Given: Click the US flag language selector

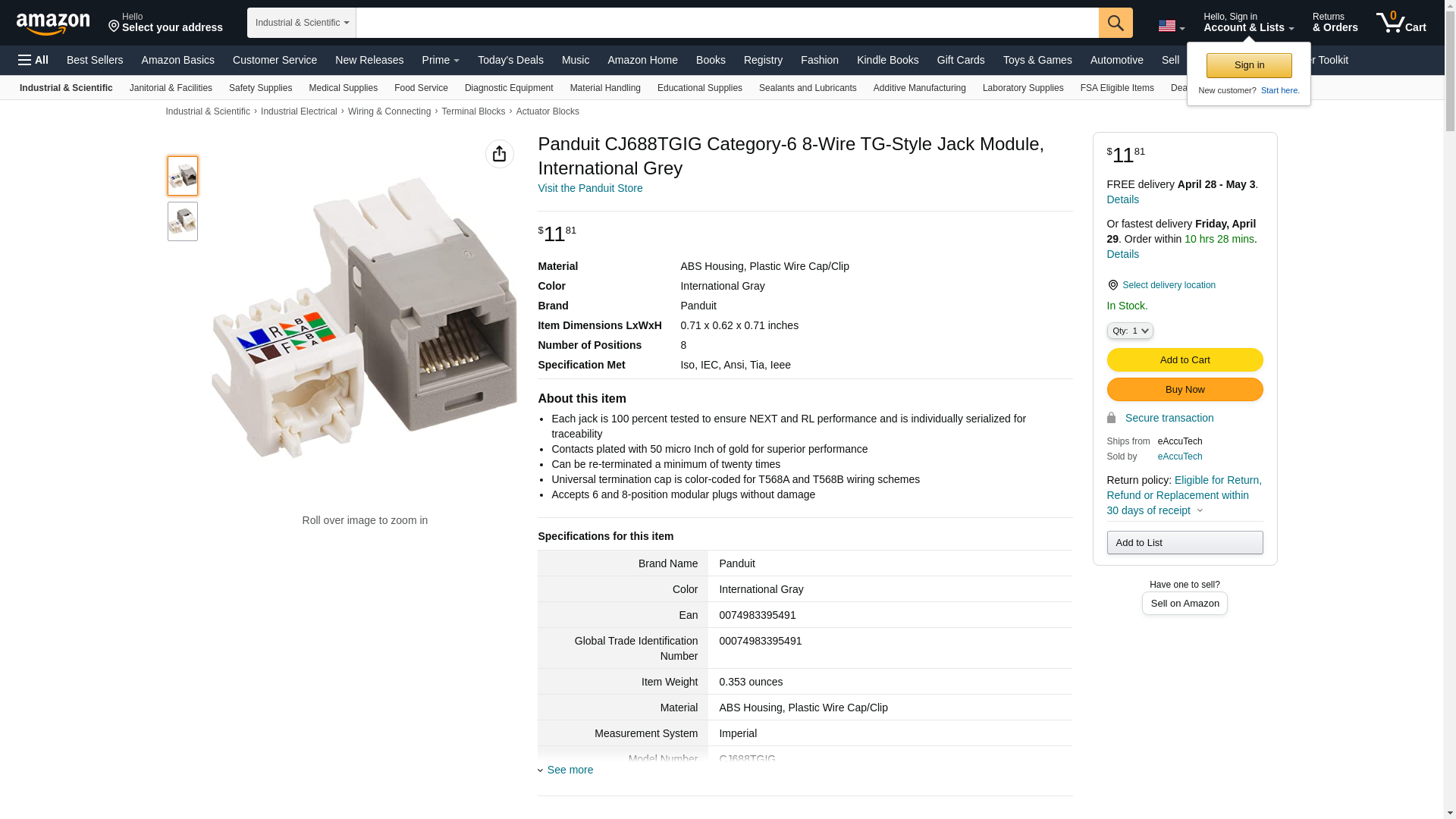Looking at the screenshot, I should click(1171, 26).
